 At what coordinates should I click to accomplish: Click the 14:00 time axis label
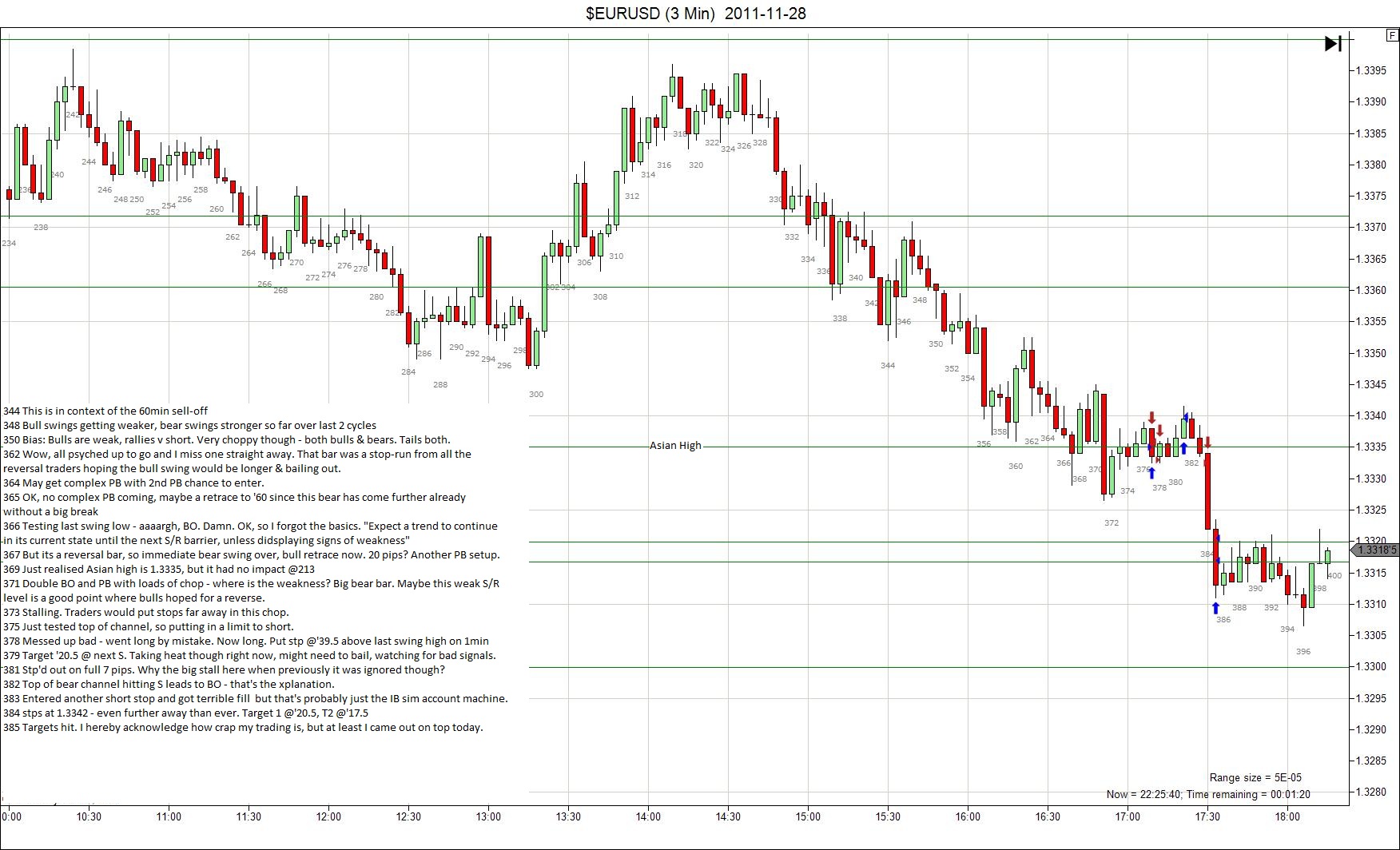(x=648, y=816)
